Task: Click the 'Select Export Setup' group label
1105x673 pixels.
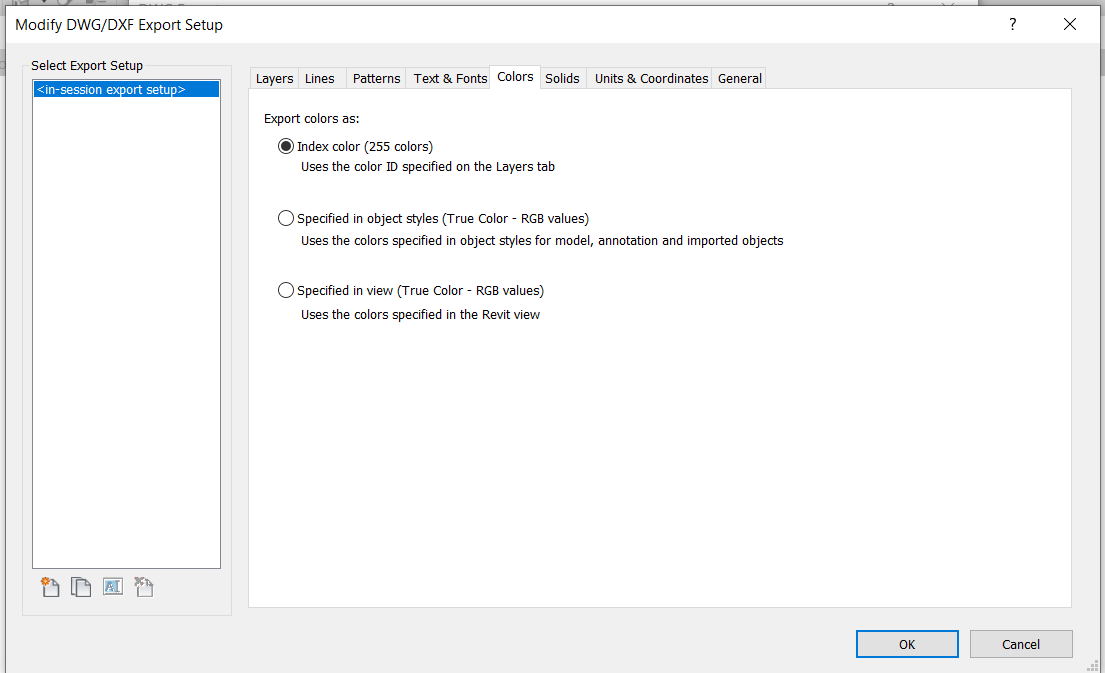Action: (x=87, y=66)
